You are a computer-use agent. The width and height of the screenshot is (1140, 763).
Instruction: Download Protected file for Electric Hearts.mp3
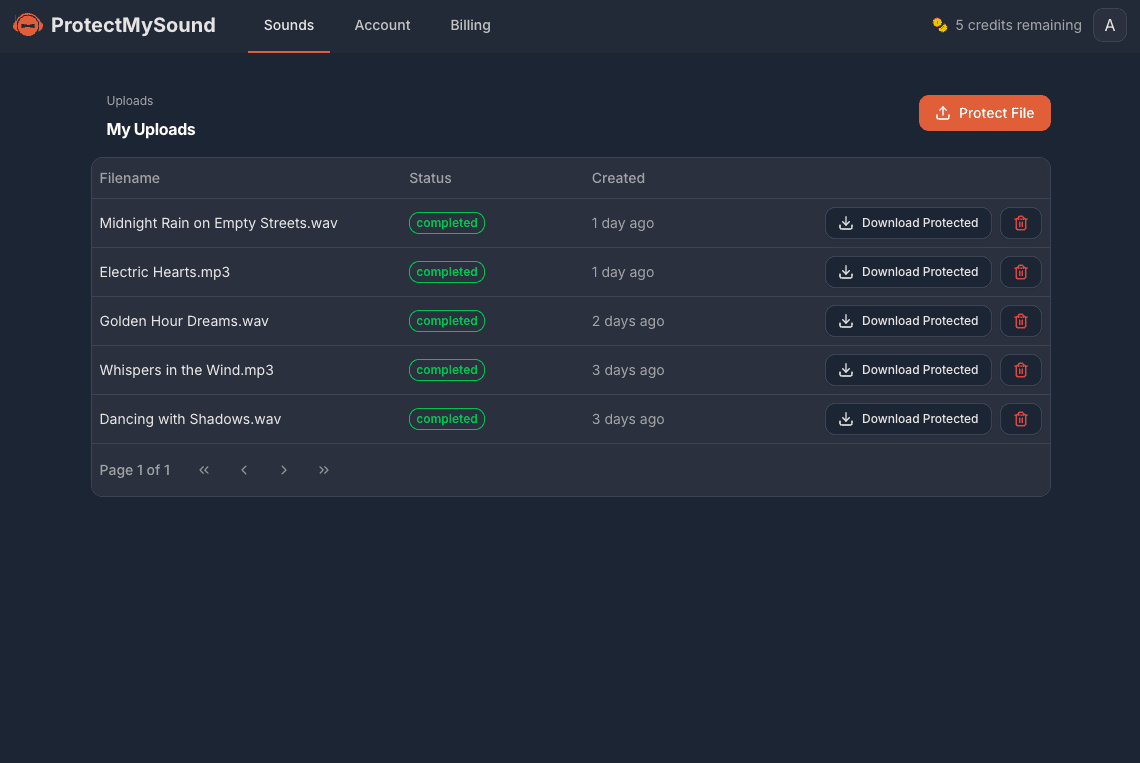click(908, 271)
